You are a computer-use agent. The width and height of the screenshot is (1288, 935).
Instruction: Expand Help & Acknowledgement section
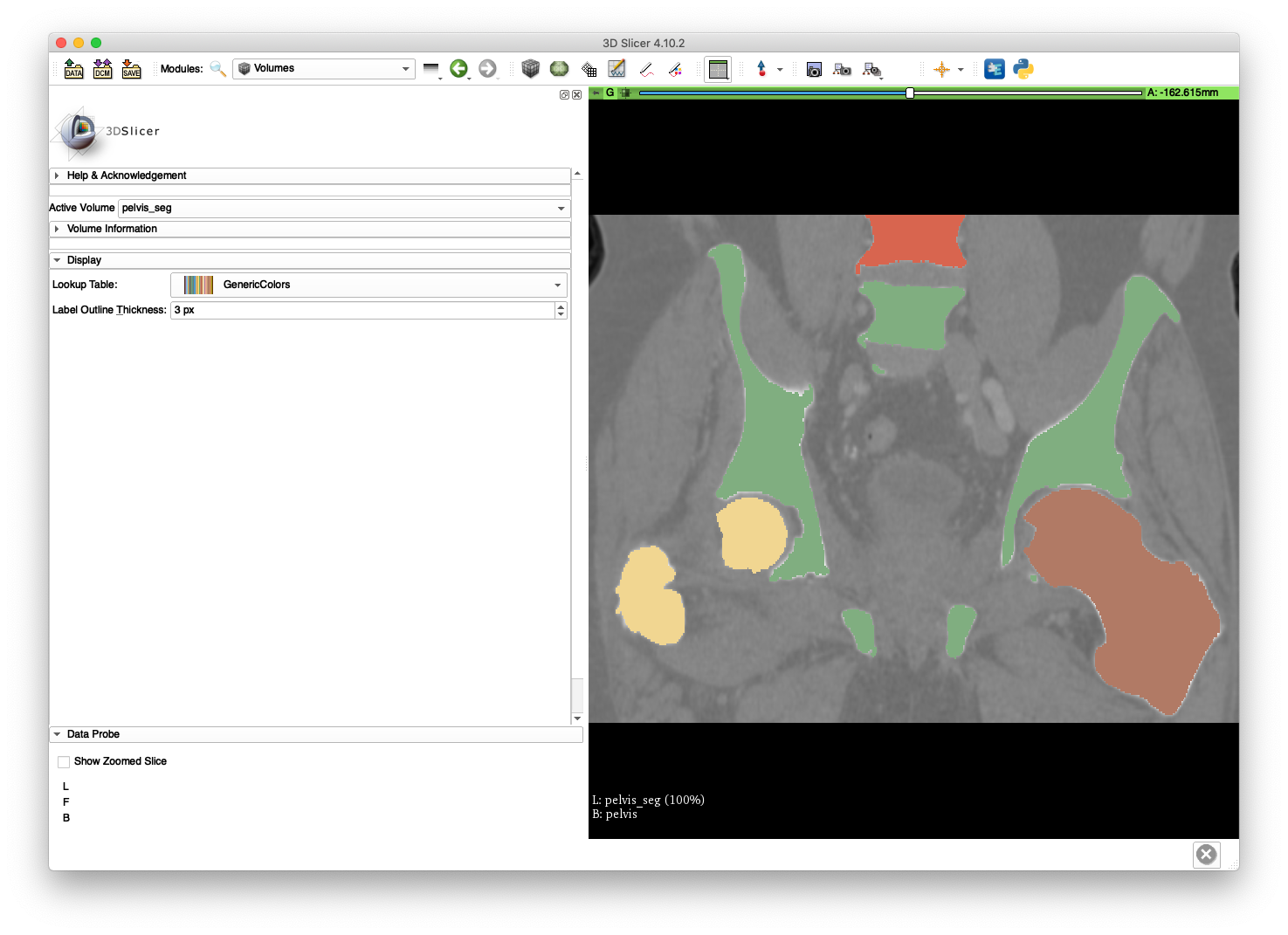pos(310,175)
